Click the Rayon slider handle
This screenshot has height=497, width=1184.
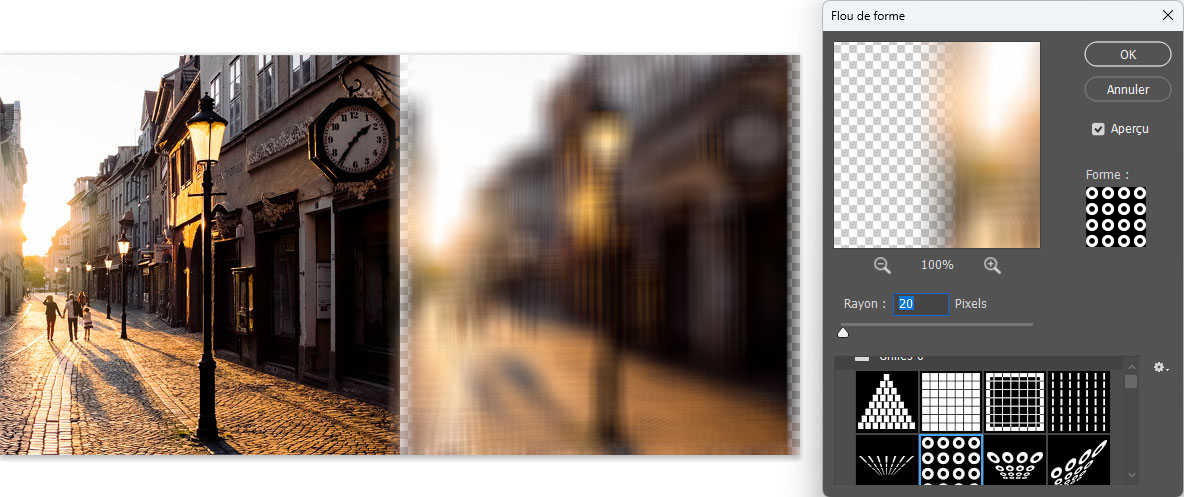click(843, 333)
